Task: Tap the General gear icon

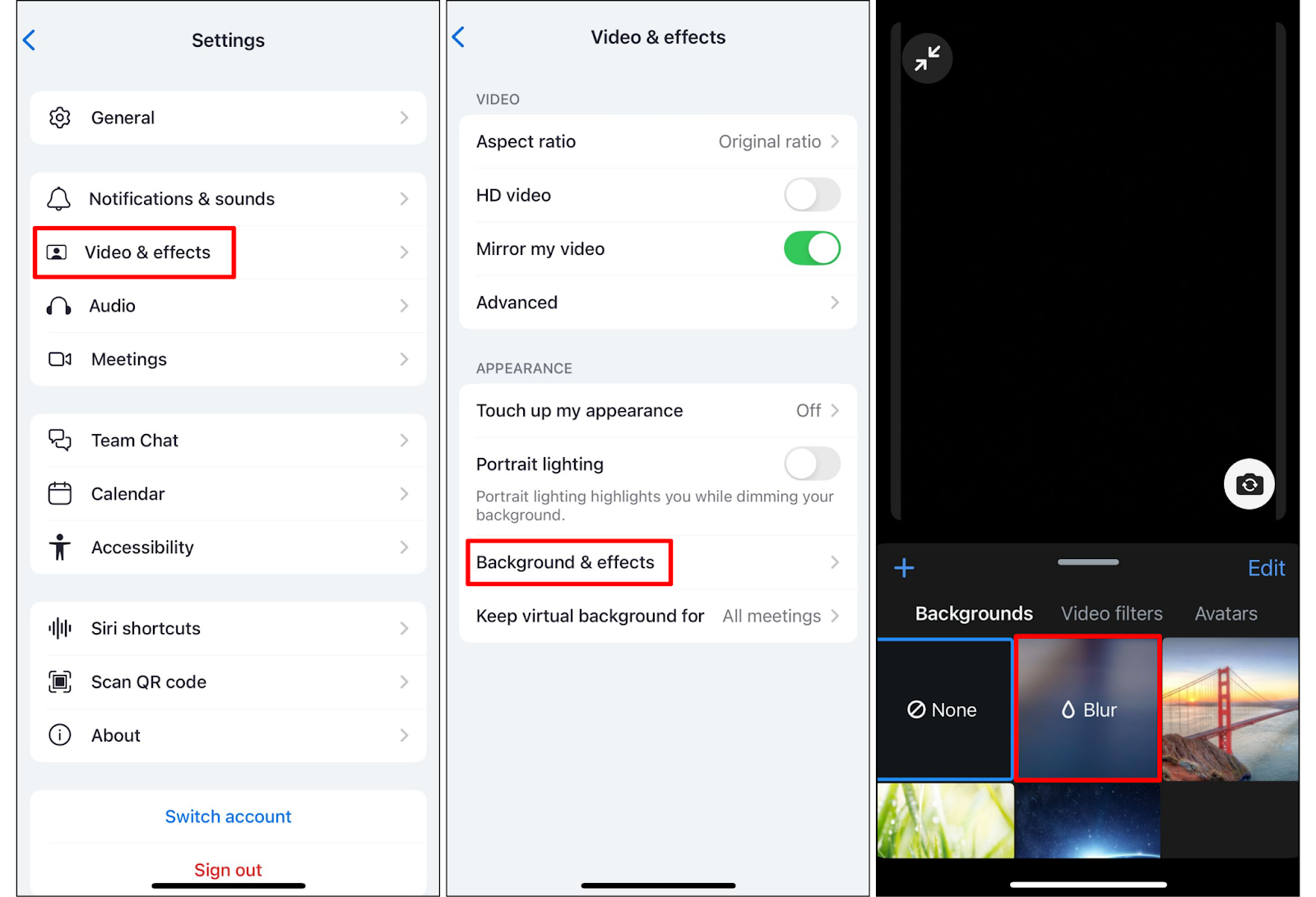Action: (x=59, y=118)
